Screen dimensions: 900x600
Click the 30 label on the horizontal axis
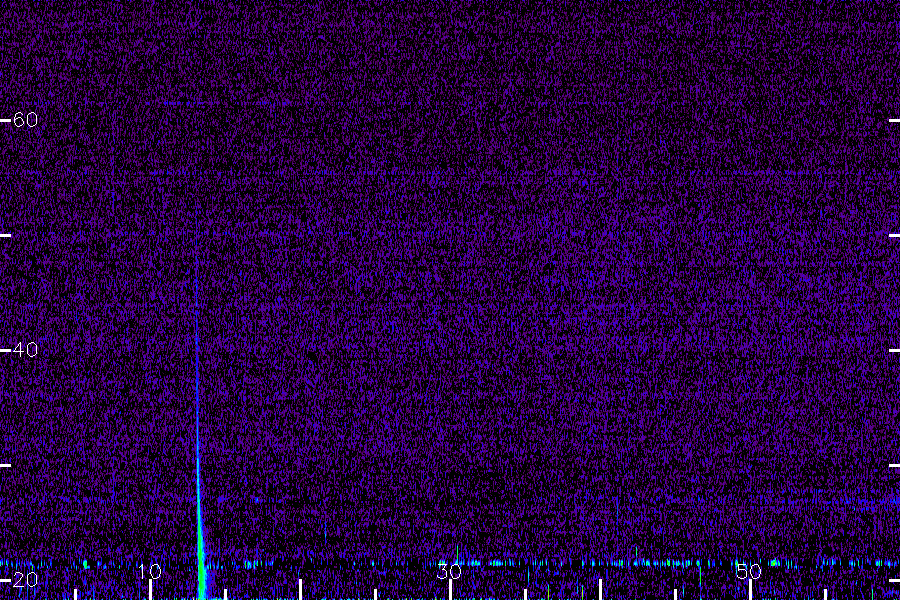(x=449, y=571)
